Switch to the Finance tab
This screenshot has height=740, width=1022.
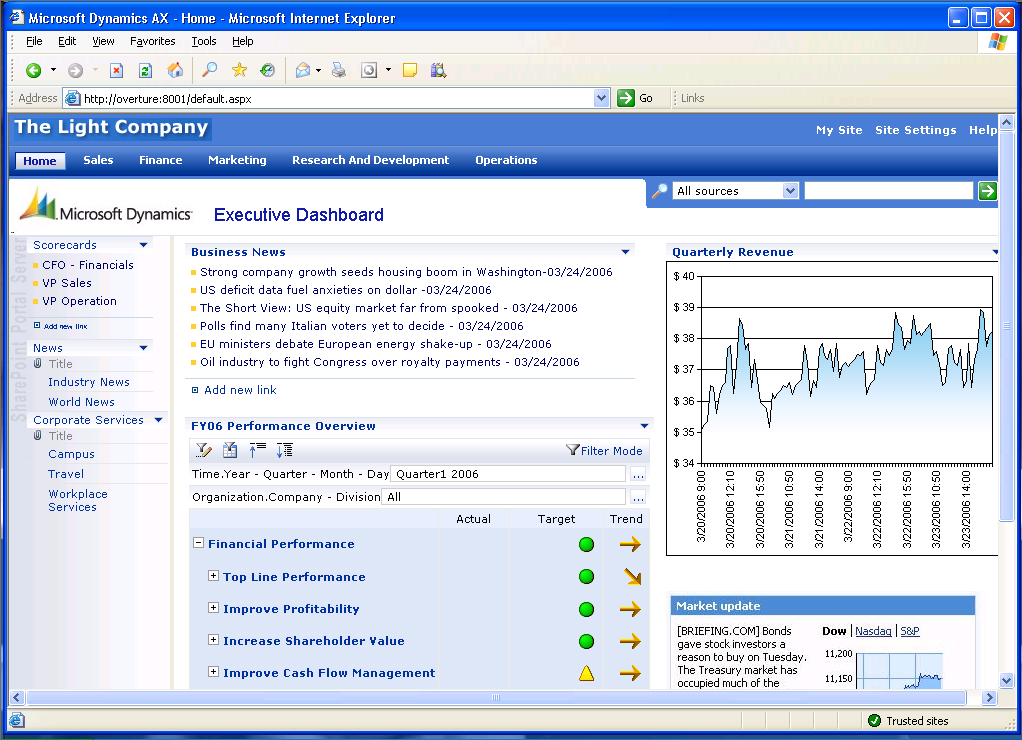pos(160,160)
